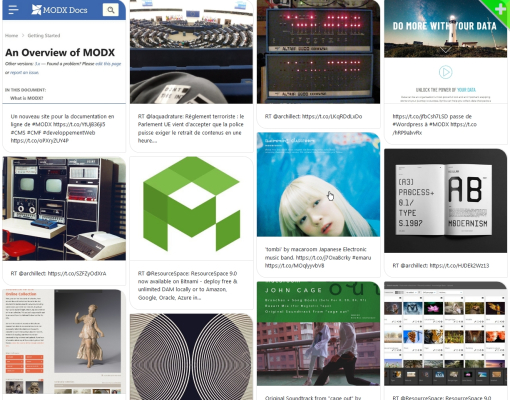
Task: Open the blonde girl macaroom image
Action: click(318, 184)
